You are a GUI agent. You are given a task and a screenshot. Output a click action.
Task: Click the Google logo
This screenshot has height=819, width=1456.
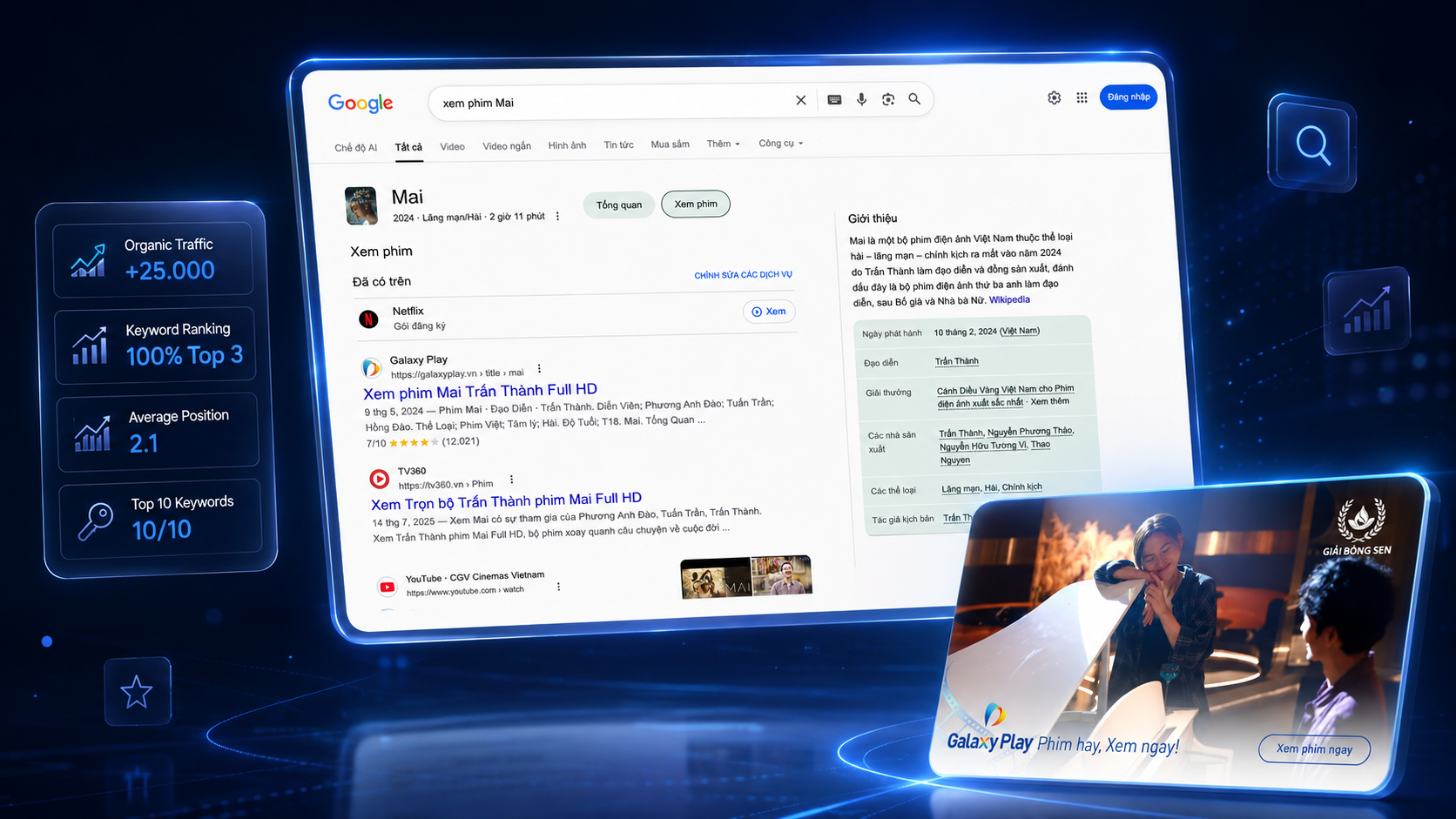[361, 103]
